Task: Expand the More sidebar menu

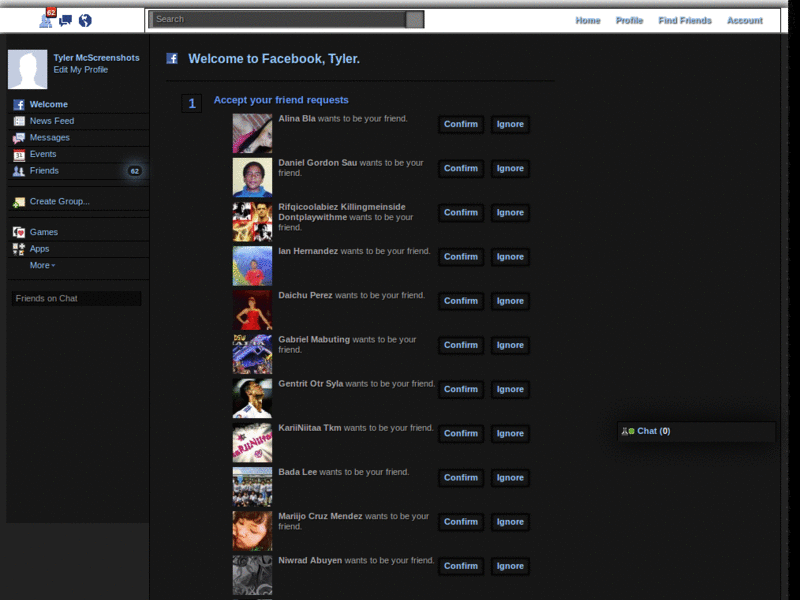Action: tap(42, 265)
